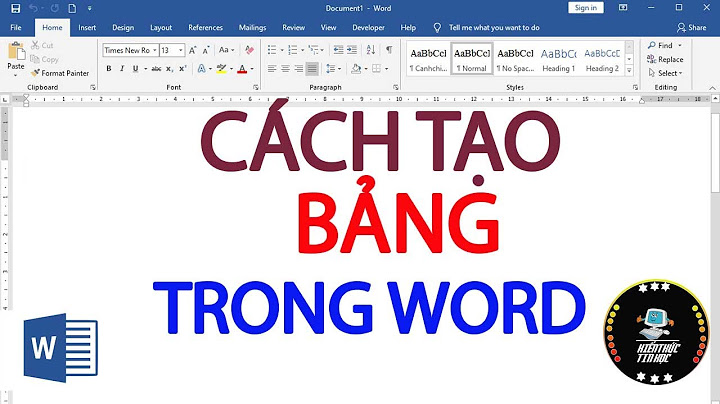Viewport: 720px width, 404px height.
Task: Switch to the Design tab
Action: point(123,28)
